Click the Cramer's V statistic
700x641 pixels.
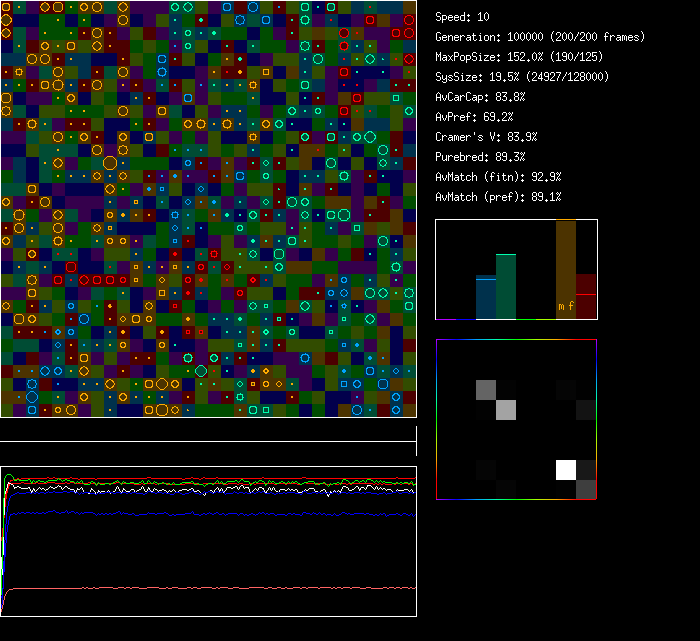(x=486, y=137)
